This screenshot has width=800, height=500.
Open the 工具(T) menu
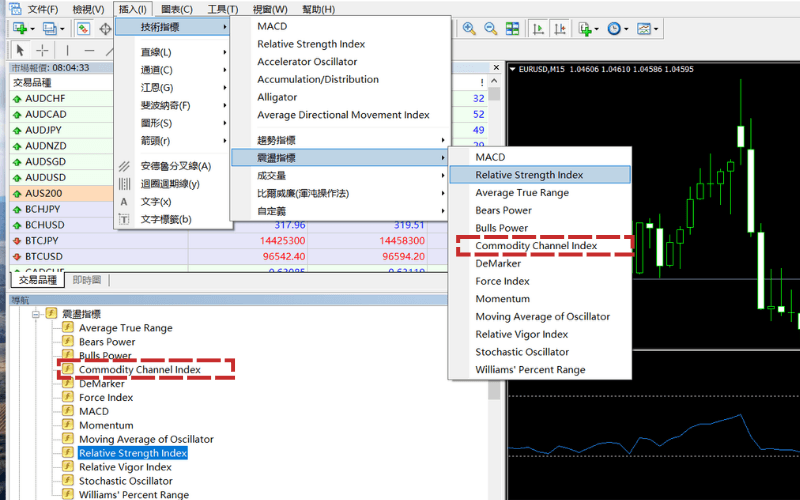tap(222, 9)
